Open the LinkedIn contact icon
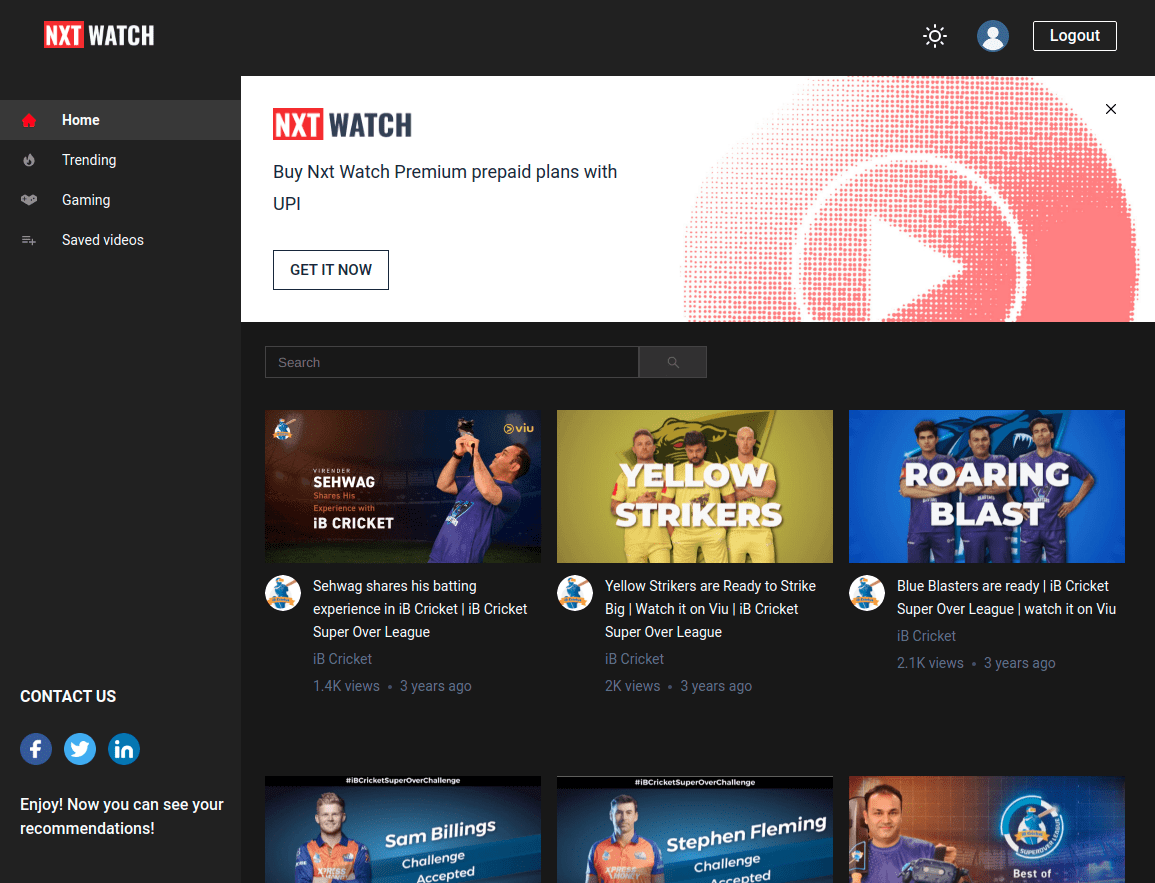The image size is (1155, 883). (124, 749)
